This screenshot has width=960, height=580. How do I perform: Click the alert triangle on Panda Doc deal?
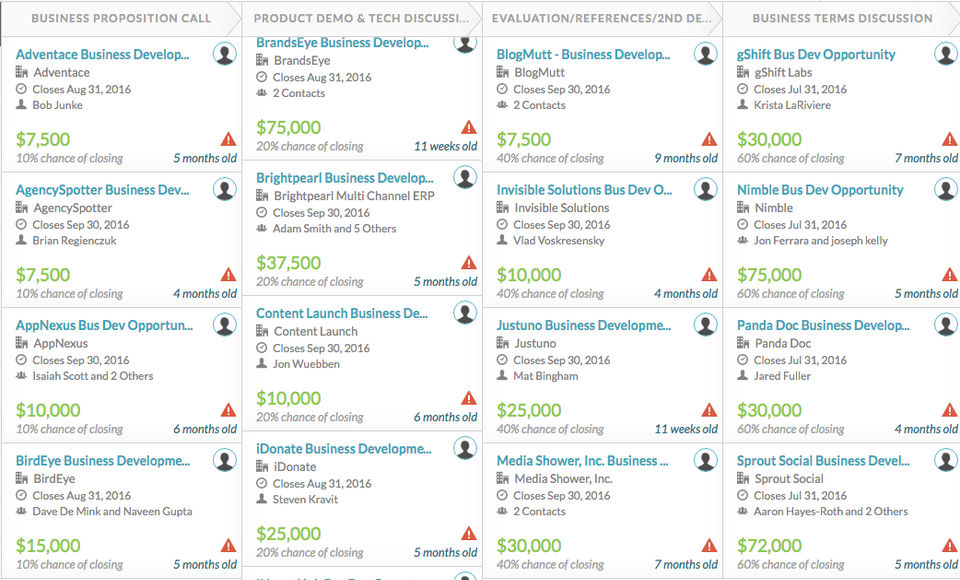(x=949, y=410)
